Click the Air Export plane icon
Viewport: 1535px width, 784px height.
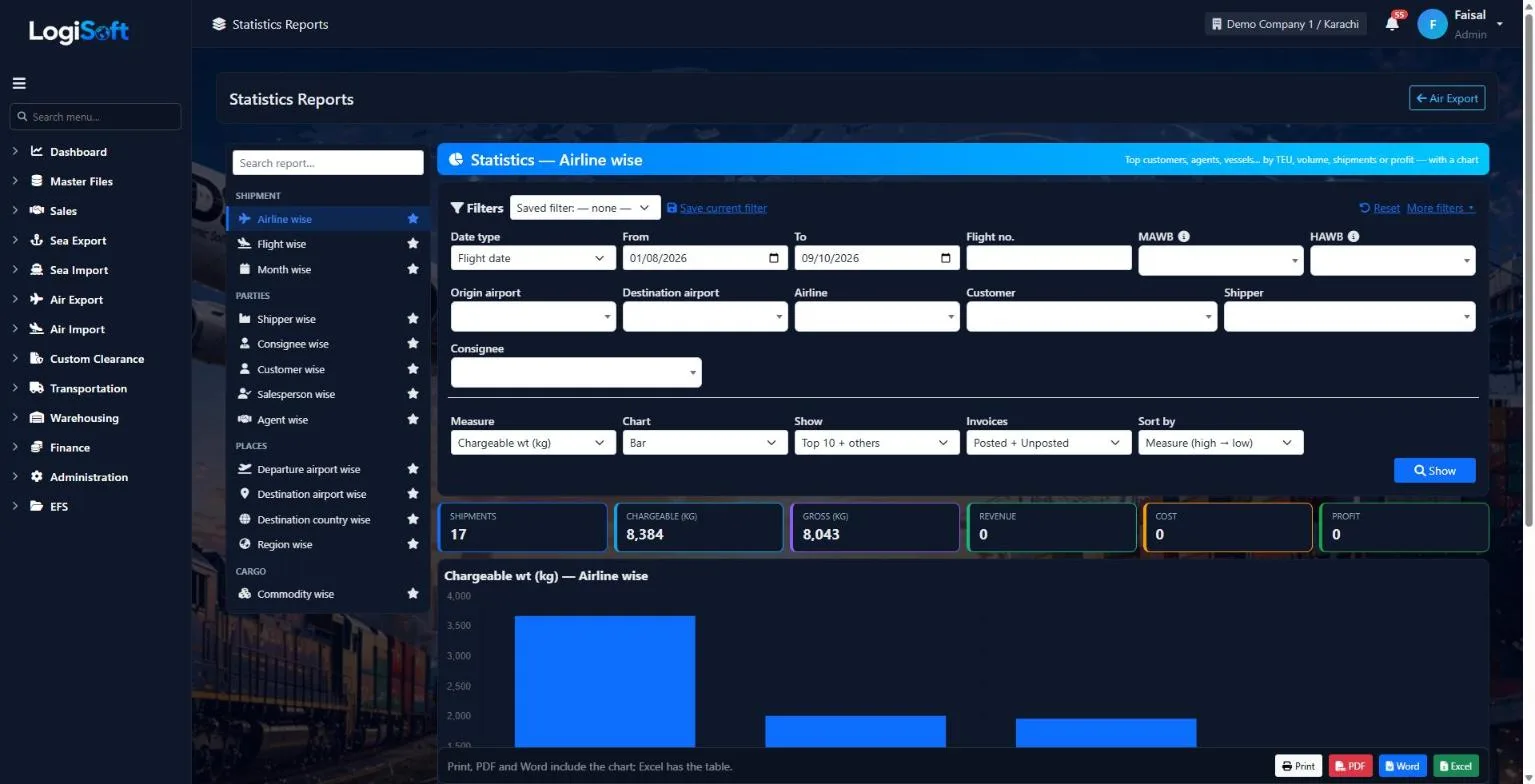coord(37,300)
